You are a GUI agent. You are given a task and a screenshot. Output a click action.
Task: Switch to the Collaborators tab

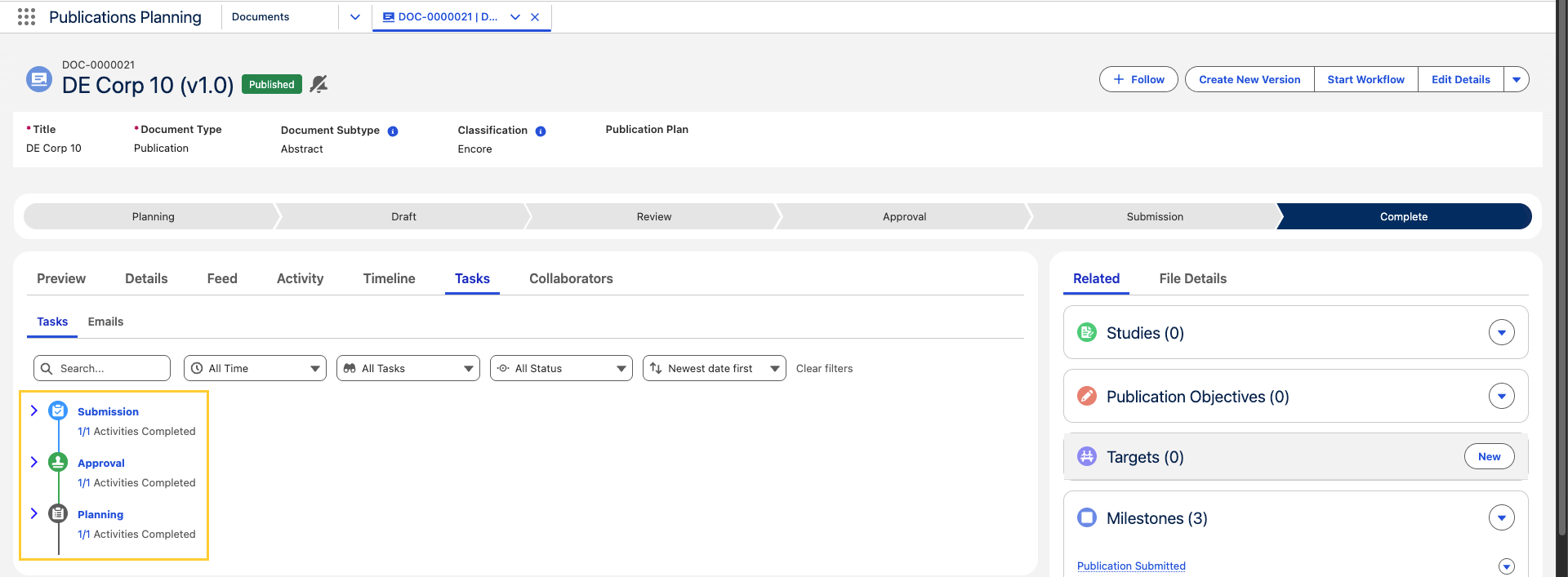tap(571, 278)
